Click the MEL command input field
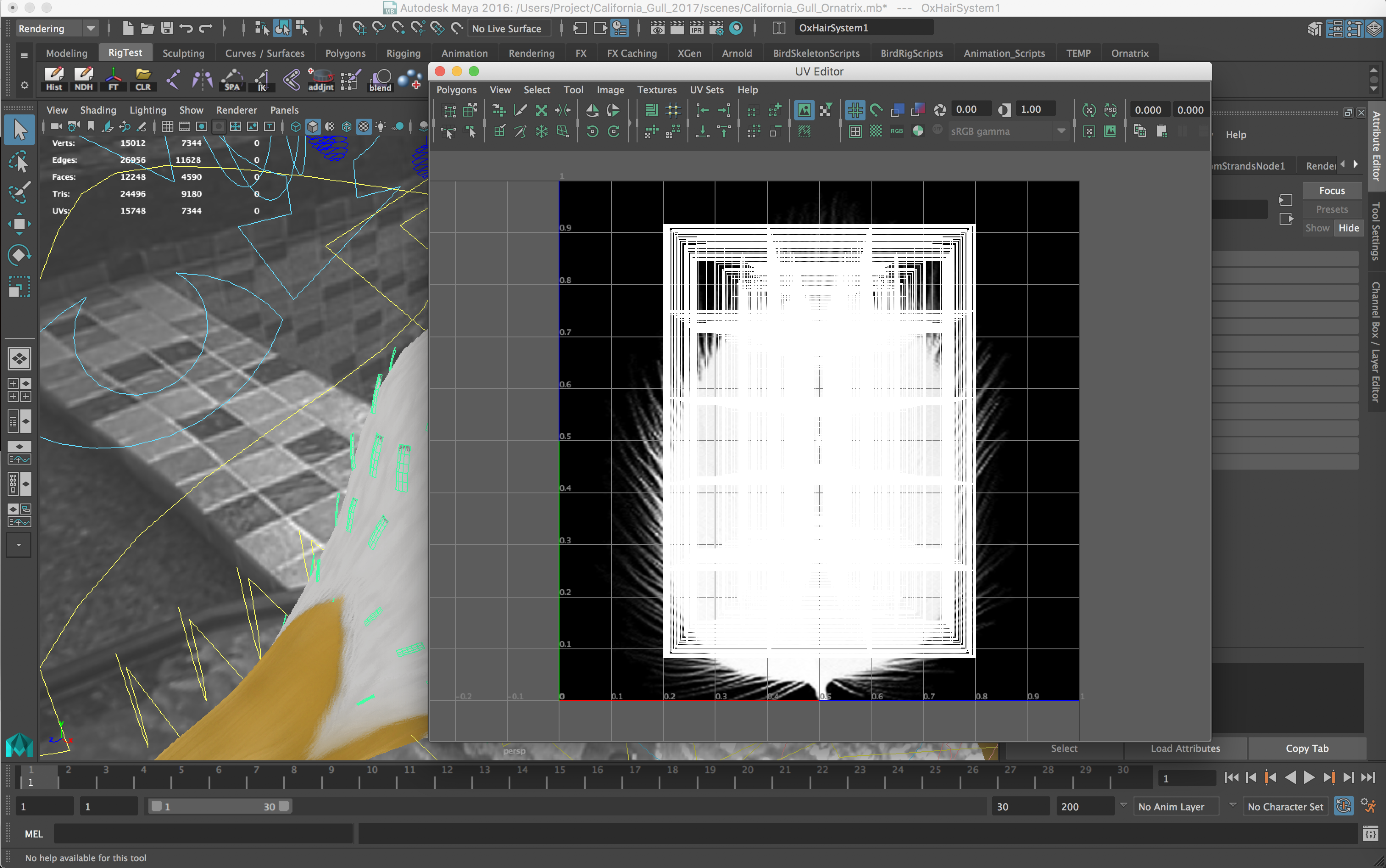The width and height of the screenshot is (1386, 868). tap(203, 834)
